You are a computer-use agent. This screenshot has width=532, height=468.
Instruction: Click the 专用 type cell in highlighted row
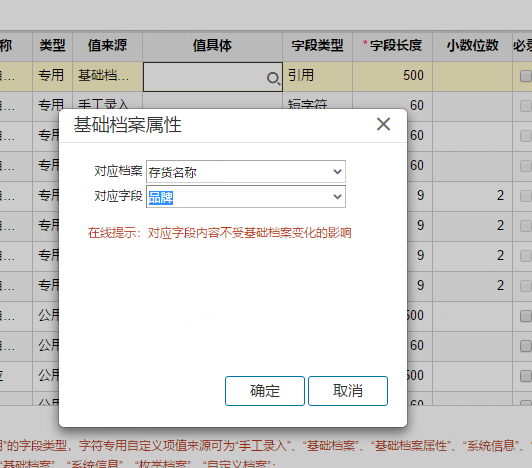pos(52,76)
